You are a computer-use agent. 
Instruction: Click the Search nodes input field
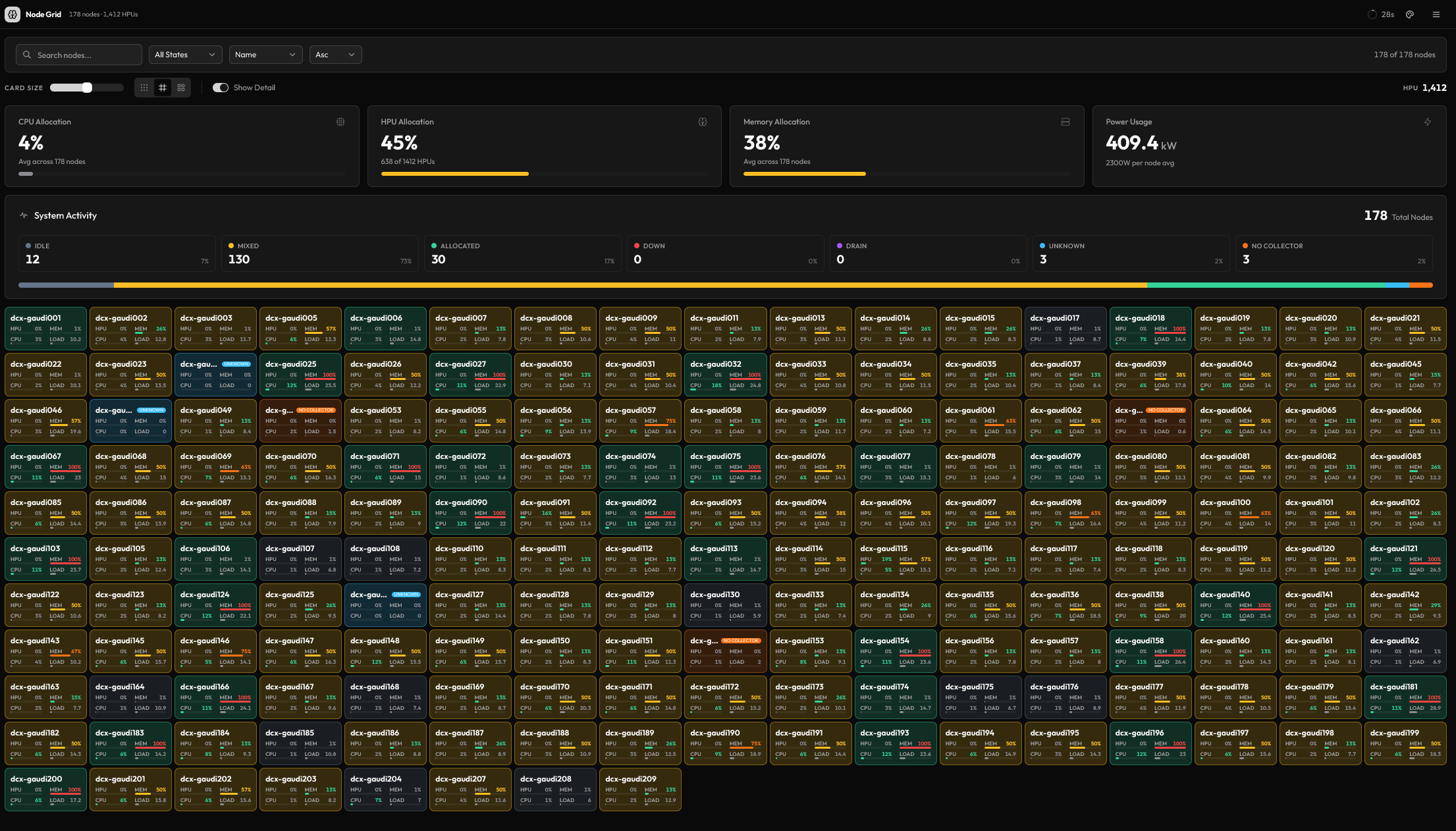tap(79, 55)
